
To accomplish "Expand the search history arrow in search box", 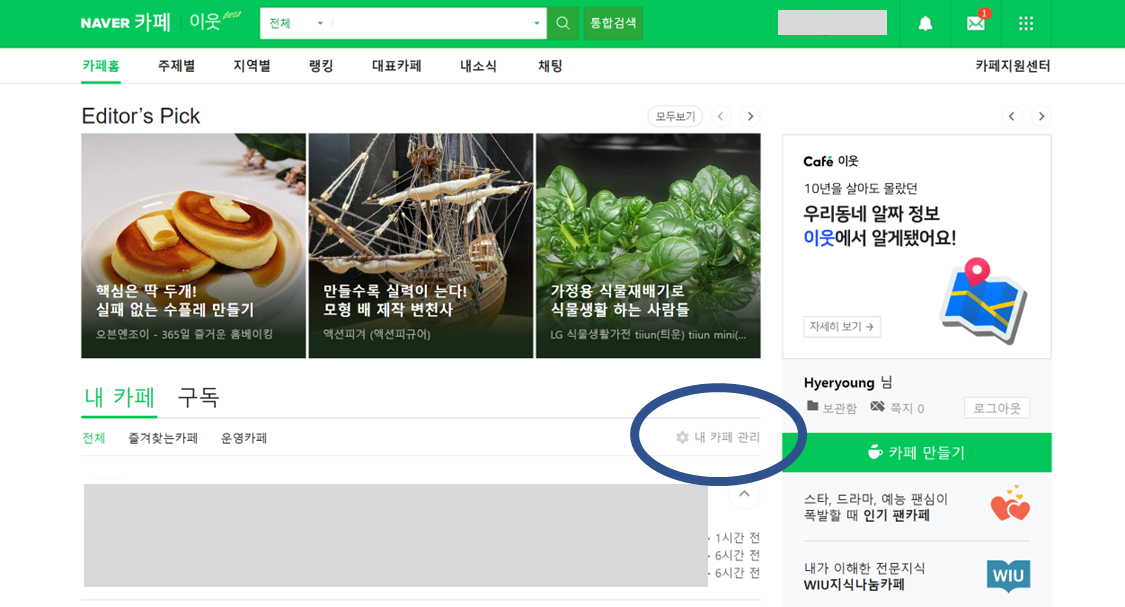I will [537, 24].
